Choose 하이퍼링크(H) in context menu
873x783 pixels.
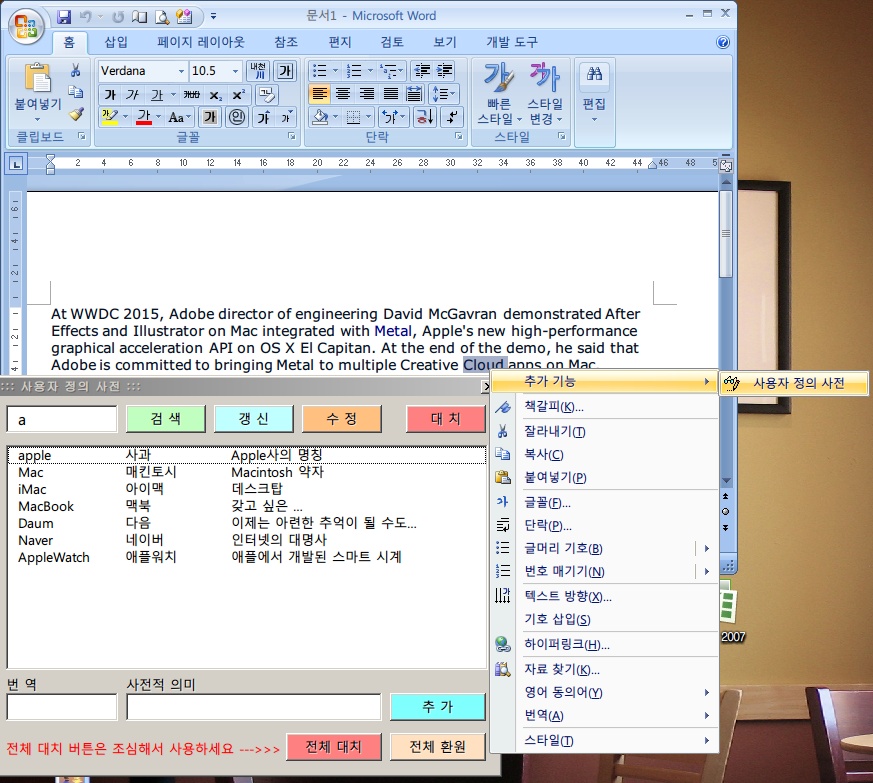[605, 645]
